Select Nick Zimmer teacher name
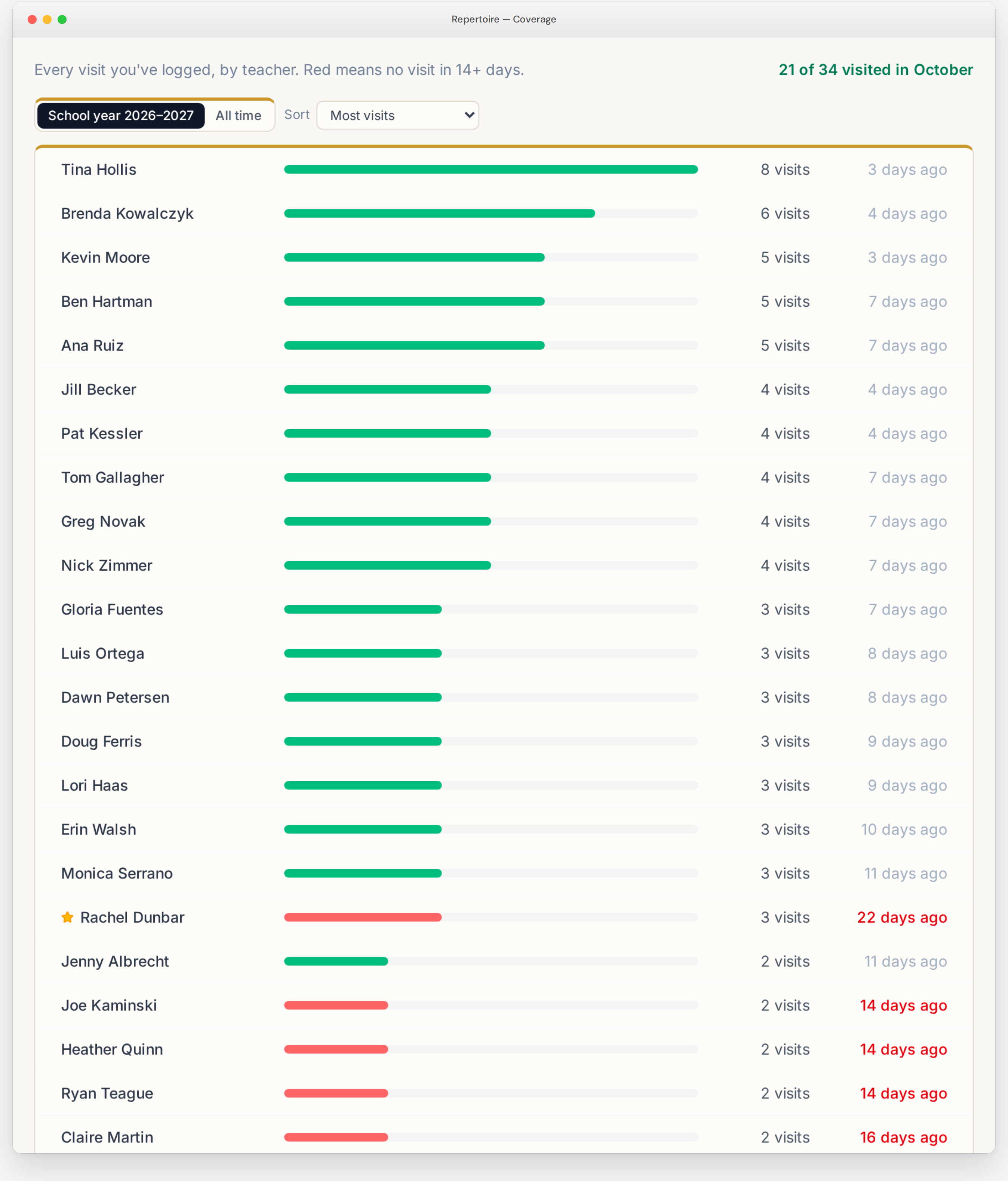 pyautogui.click(x=107, y=565)
